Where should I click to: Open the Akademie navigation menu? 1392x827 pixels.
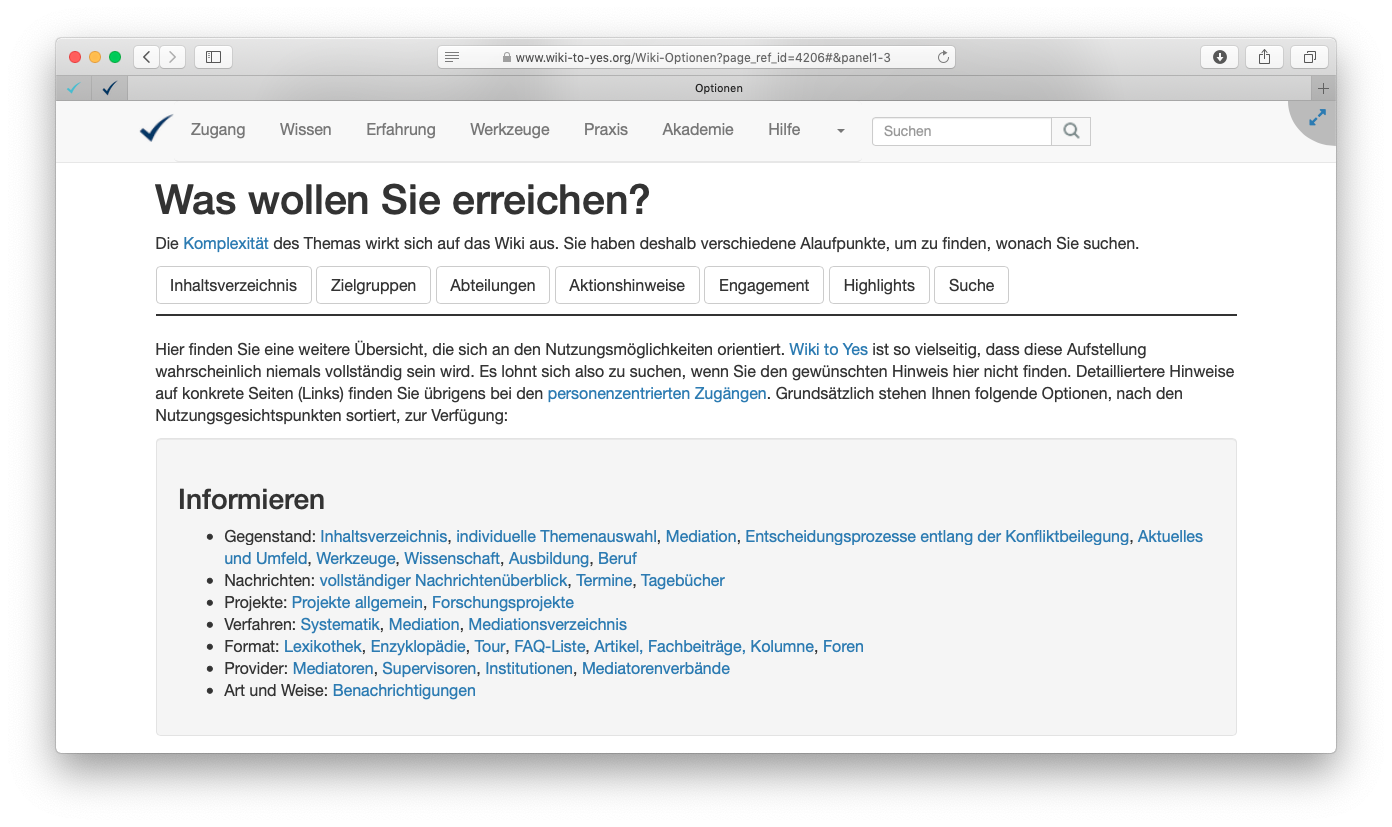click(x=697, y=129)
